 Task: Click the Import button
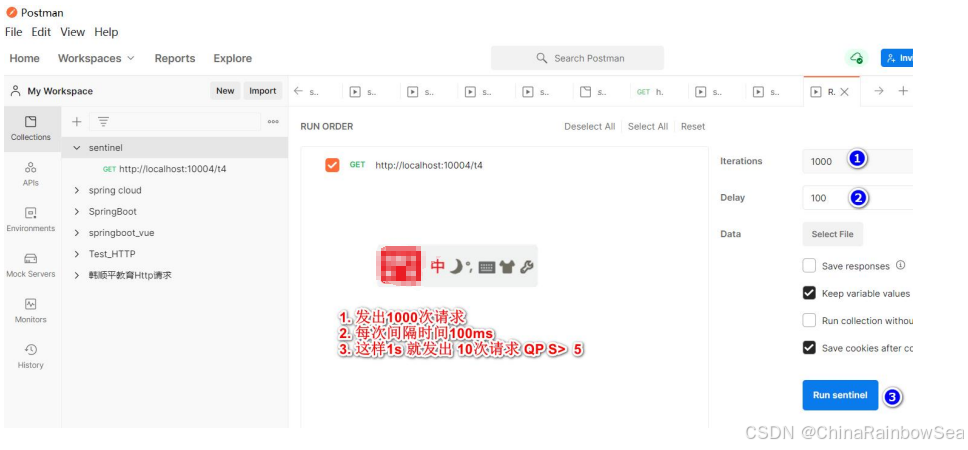(263, 91)
